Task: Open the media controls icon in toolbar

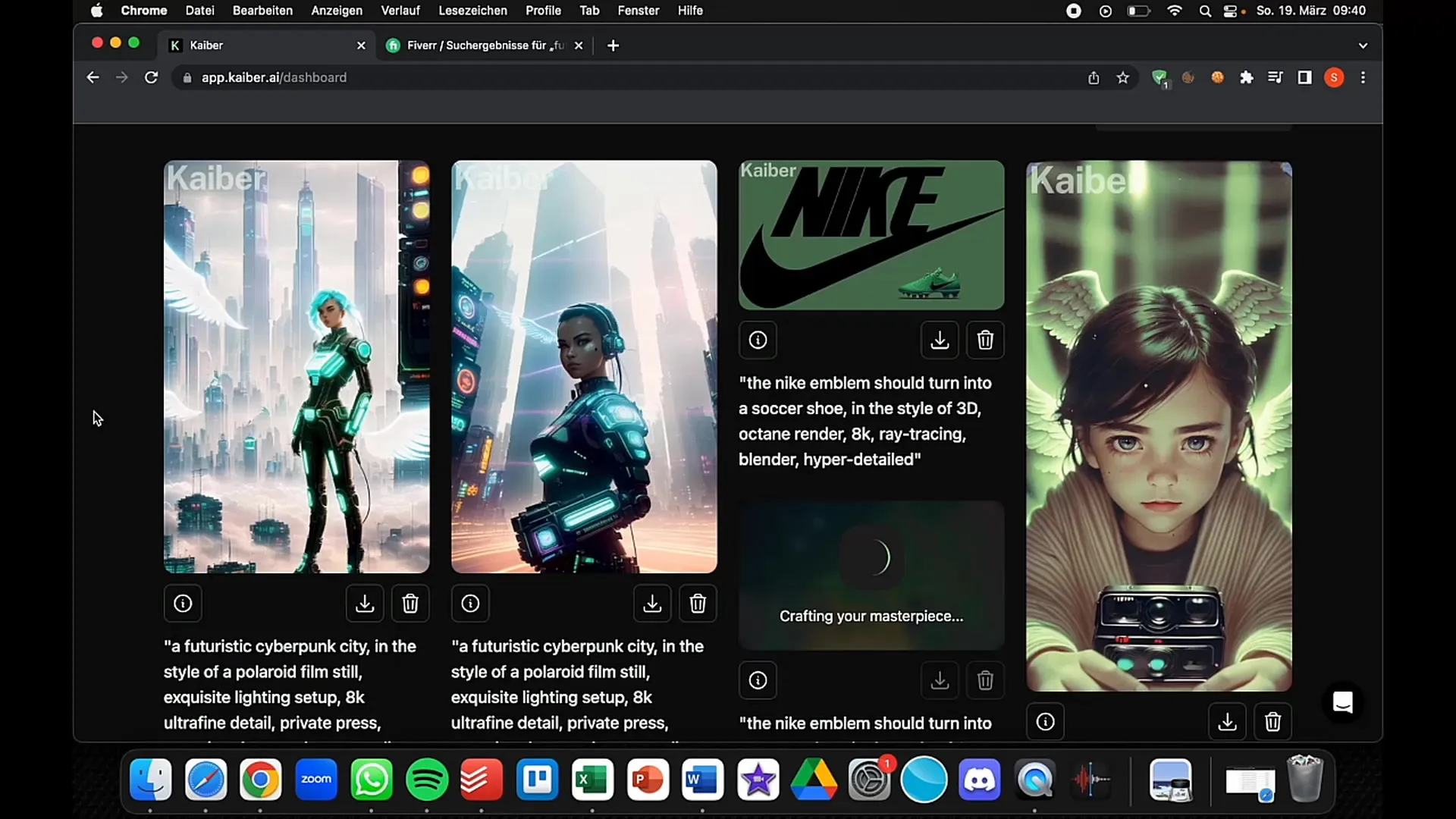Action: point(1276,77)
